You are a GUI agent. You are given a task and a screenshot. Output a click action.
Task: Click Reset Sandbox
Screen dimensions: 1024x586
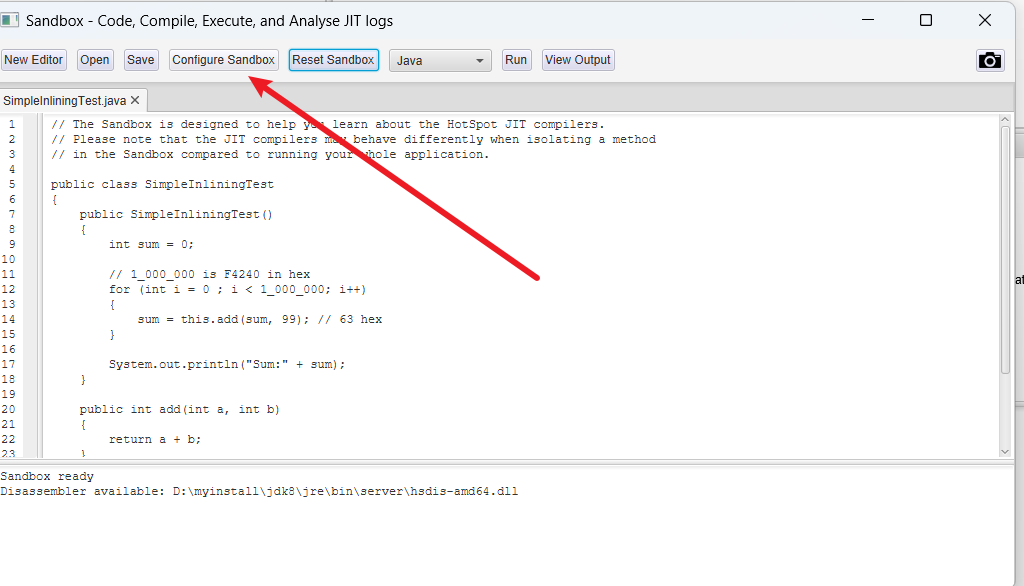pyautogui.click(x=333, y=60)
